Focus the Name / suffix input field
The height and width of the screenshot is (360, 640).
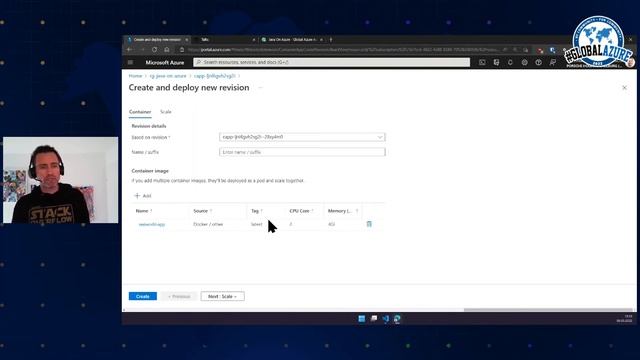[302, 152]
